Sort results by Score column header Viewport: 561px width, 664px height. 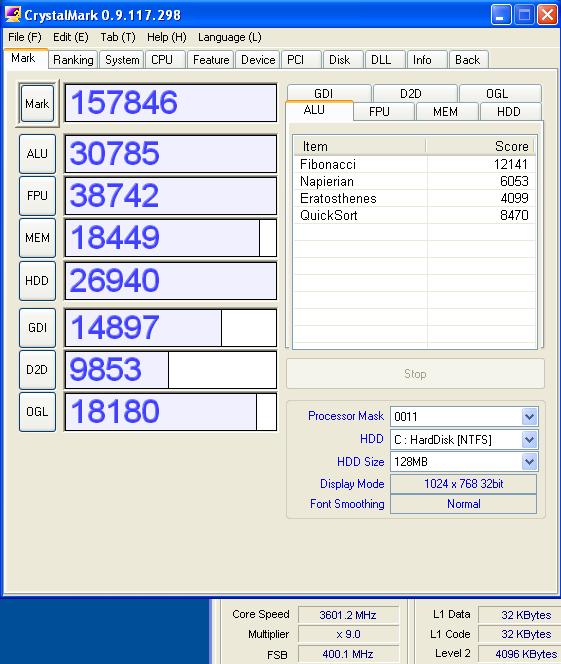480,147
